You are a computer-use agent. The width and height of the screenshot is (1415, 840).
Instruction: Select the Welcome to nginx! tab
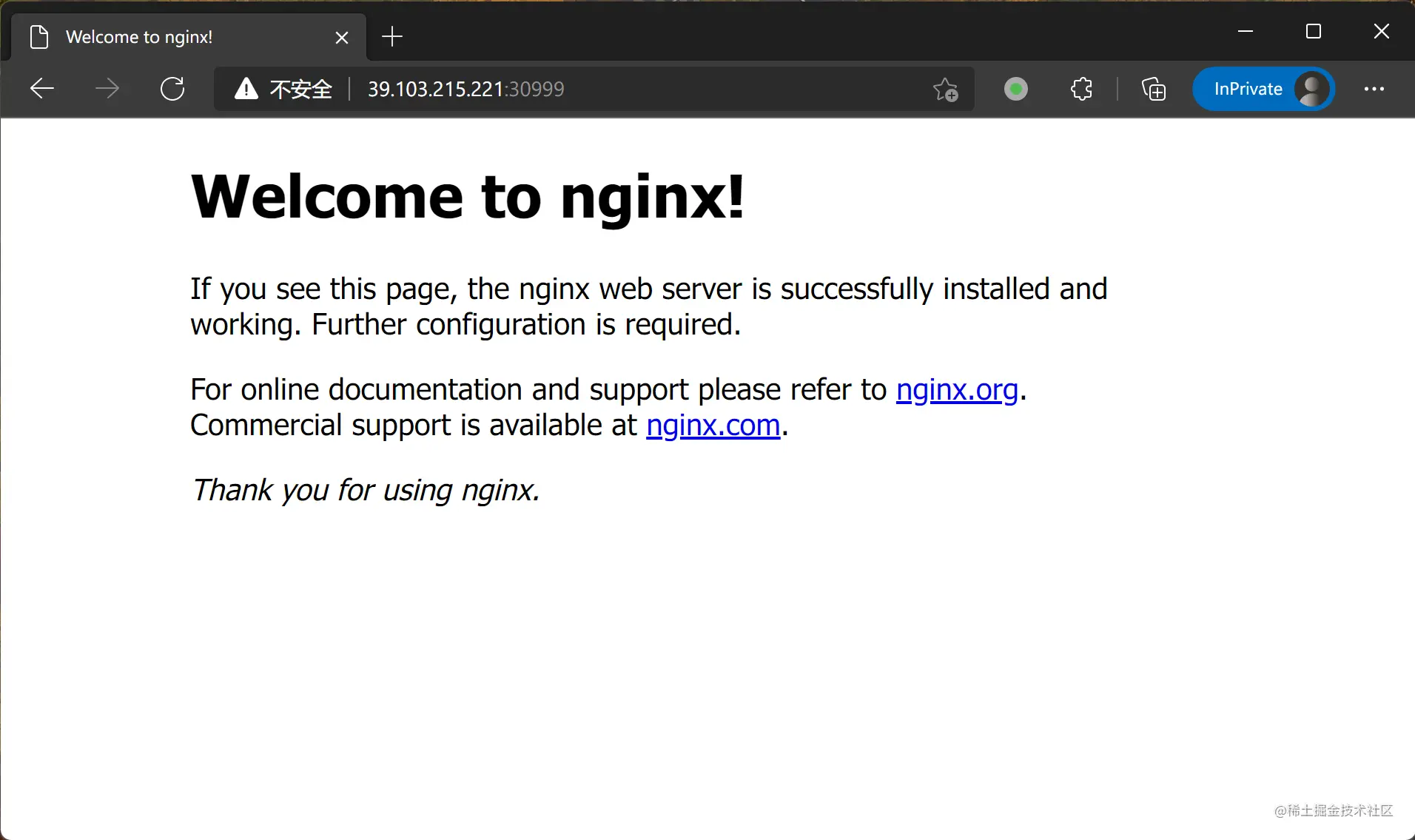tap(189, 37)
